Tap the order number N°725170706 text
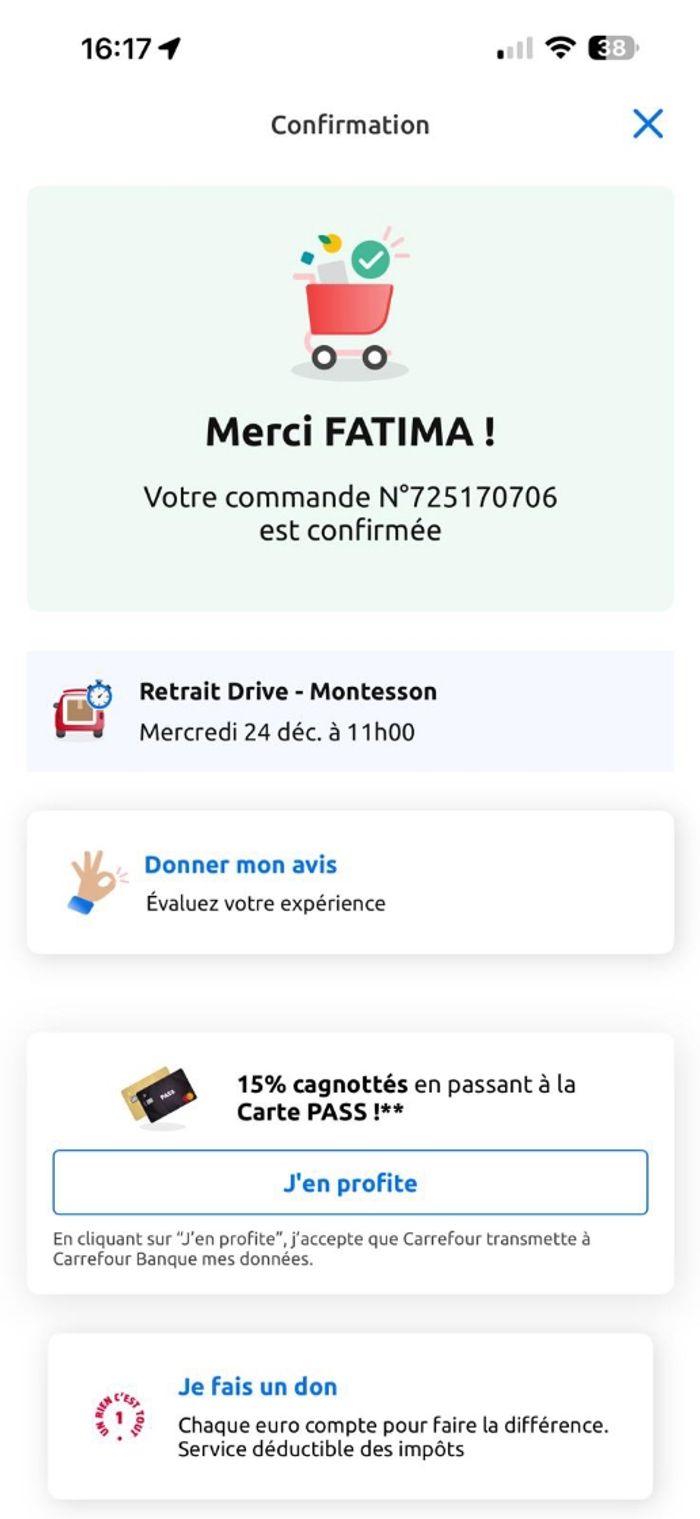This screenshot has width=700, height=1519. pos(350,497)
